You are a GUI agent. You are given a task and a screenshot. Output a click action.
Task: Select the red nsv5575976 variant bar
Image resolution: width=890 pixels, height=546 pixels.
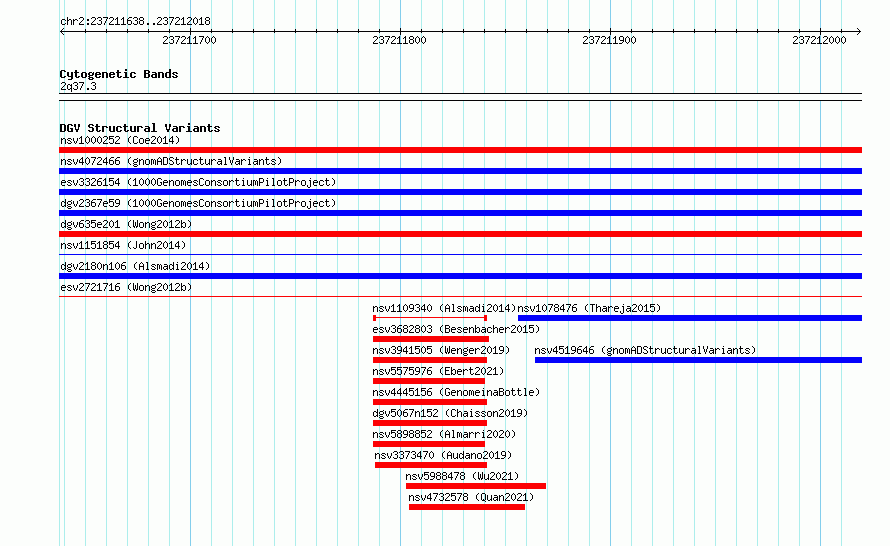429,381
